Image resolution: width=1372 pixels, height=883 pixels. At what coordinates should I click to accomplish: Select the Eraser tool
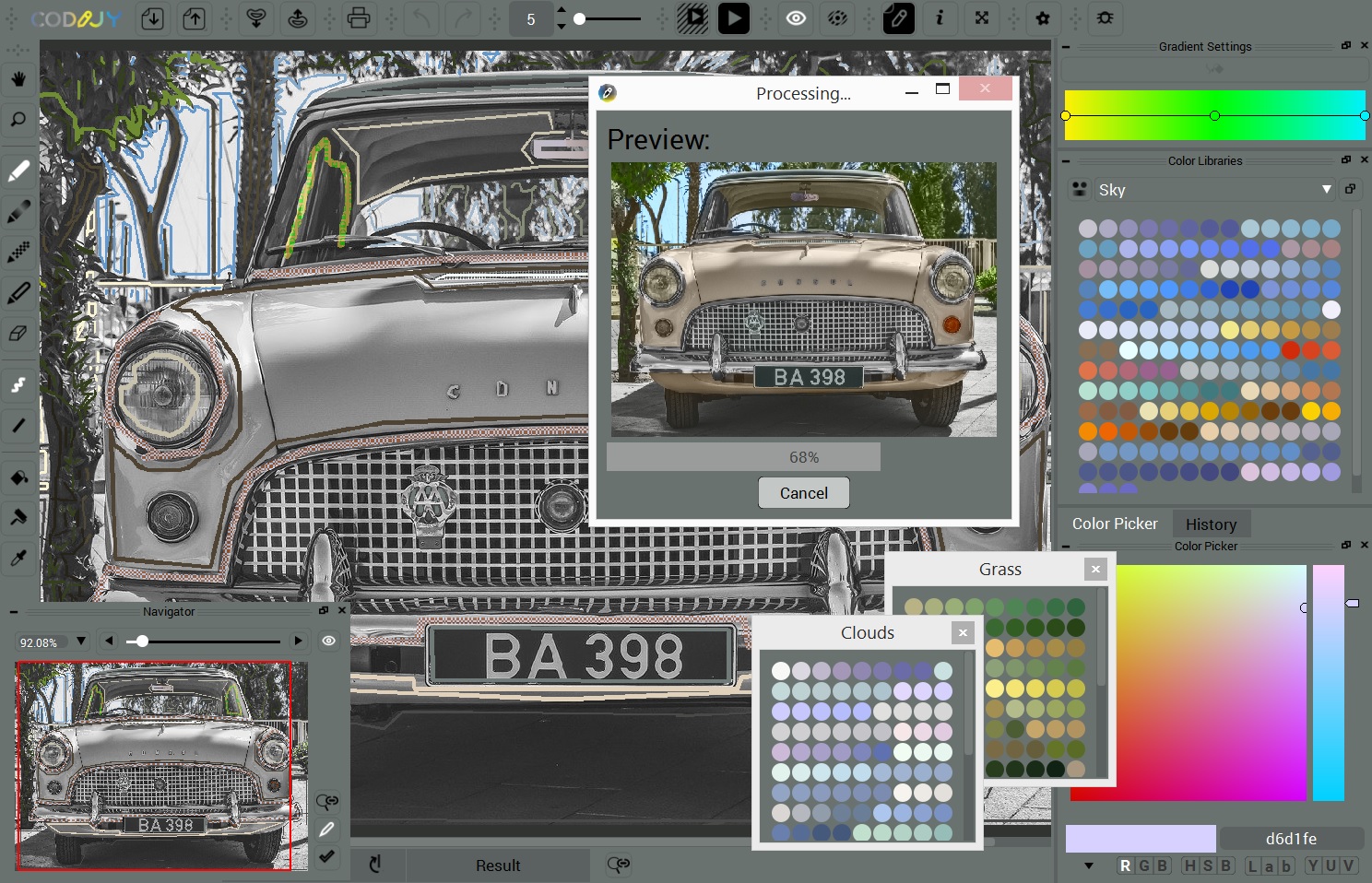(18, 334)
